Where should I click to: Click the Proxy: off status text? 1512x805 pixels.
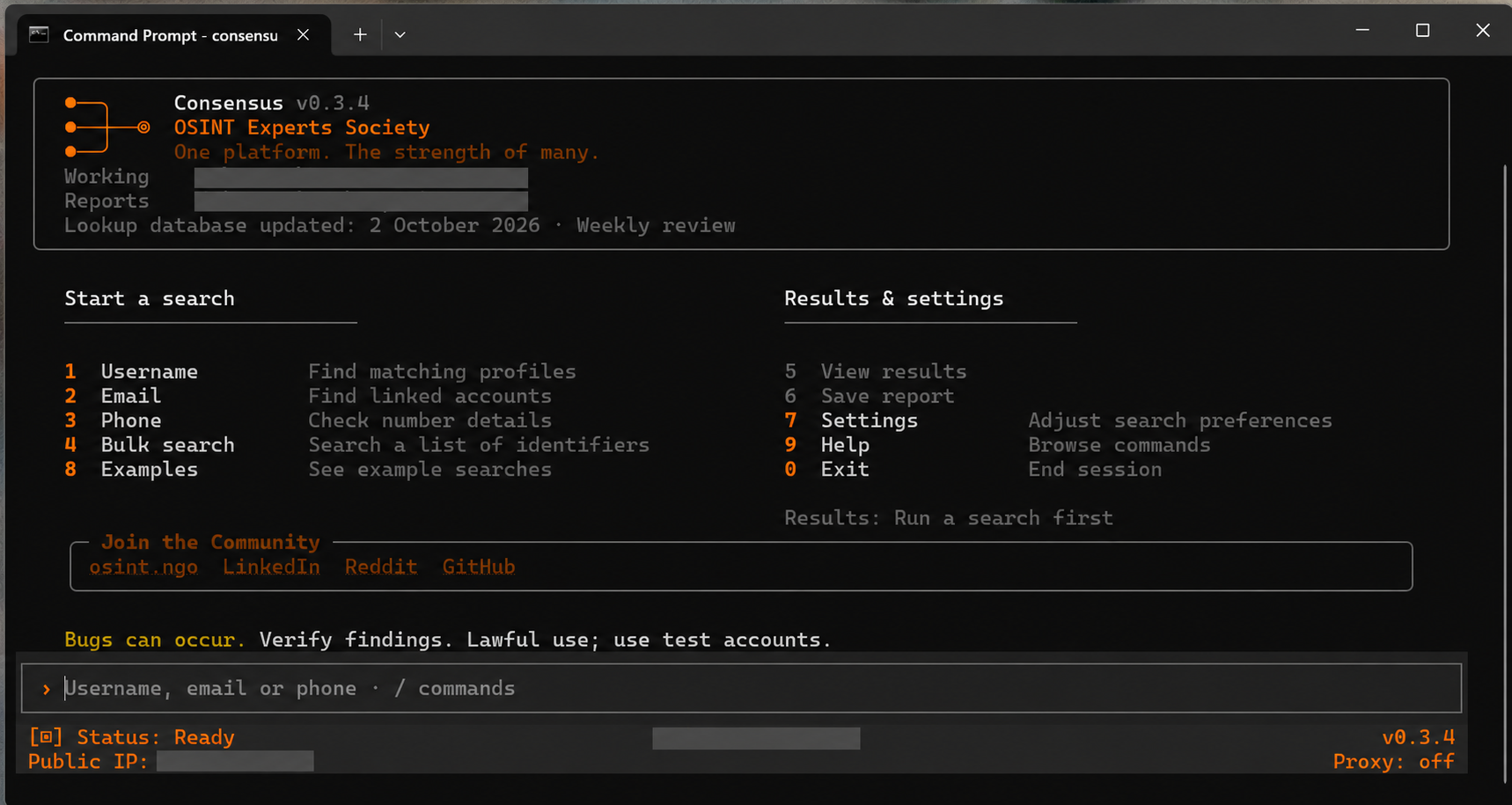point(1394,762)
